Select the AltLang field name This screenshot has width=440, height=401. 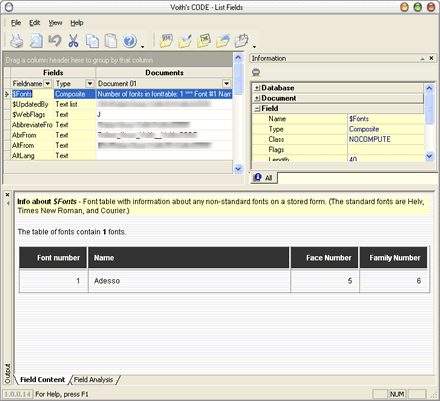point(23,156)
